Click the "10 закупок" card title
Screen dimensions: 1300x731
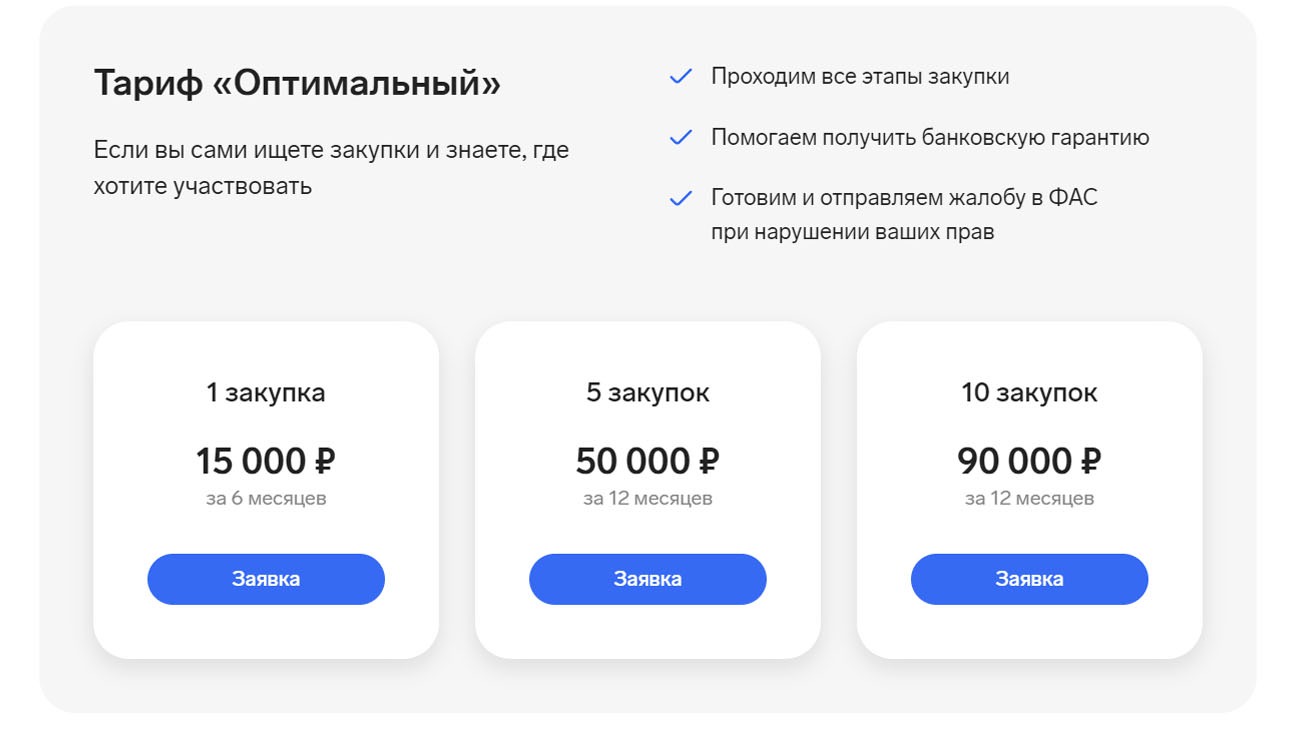point(1029,393)
